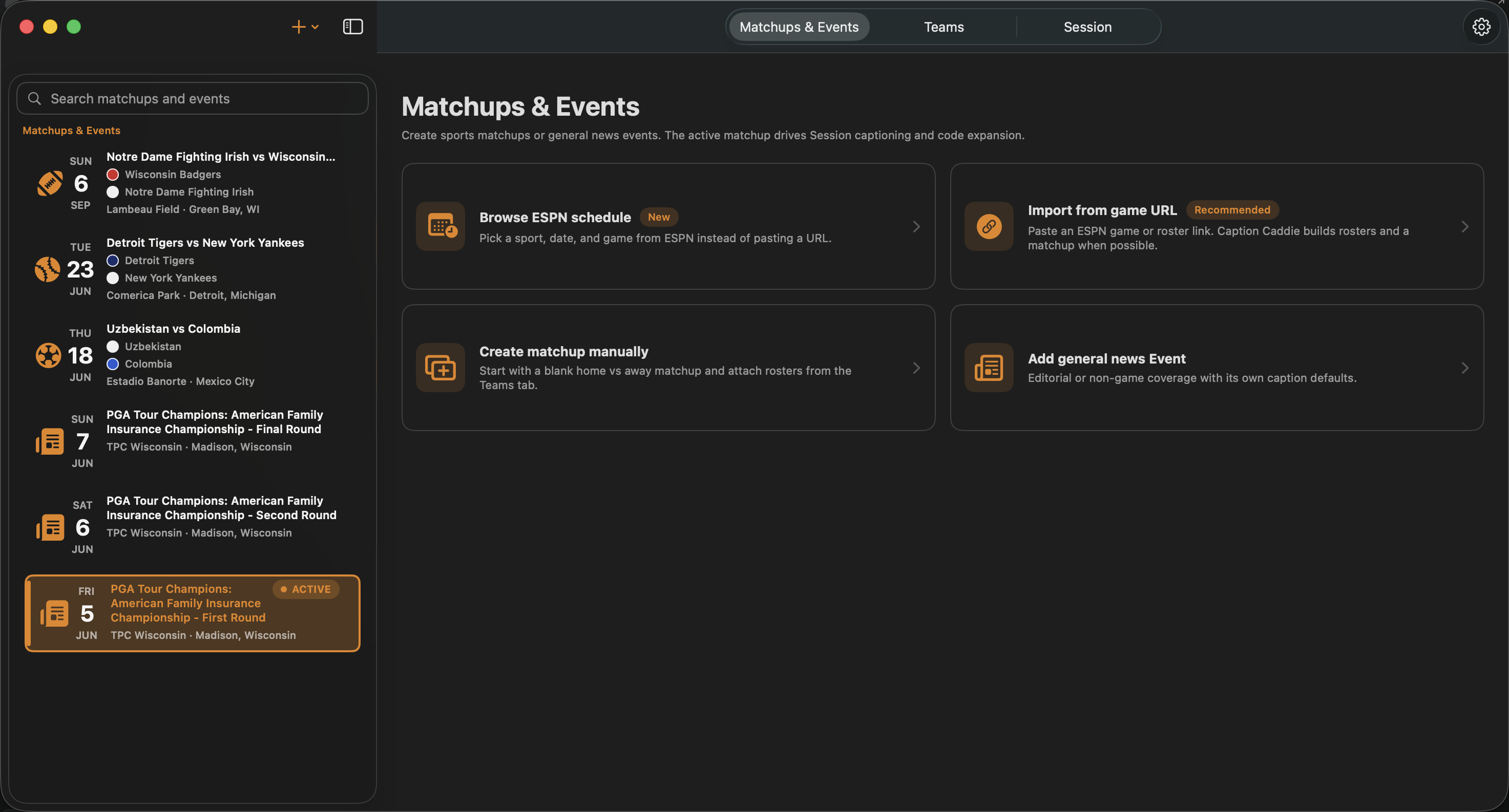Click the plus add button in sidebar header
This screenshot has width=1509, height=812.
(x=299, y=27)
